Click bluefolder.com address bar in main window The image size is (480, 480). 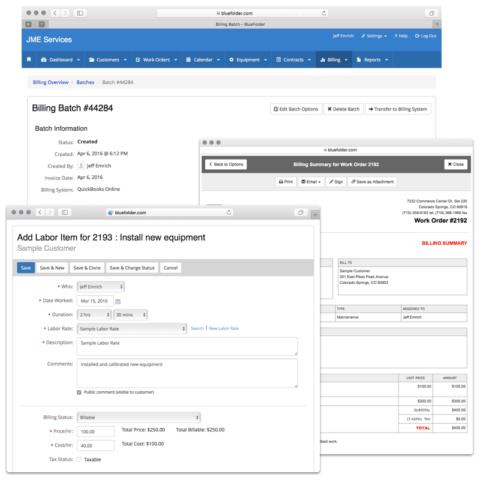tap(242, 13)
